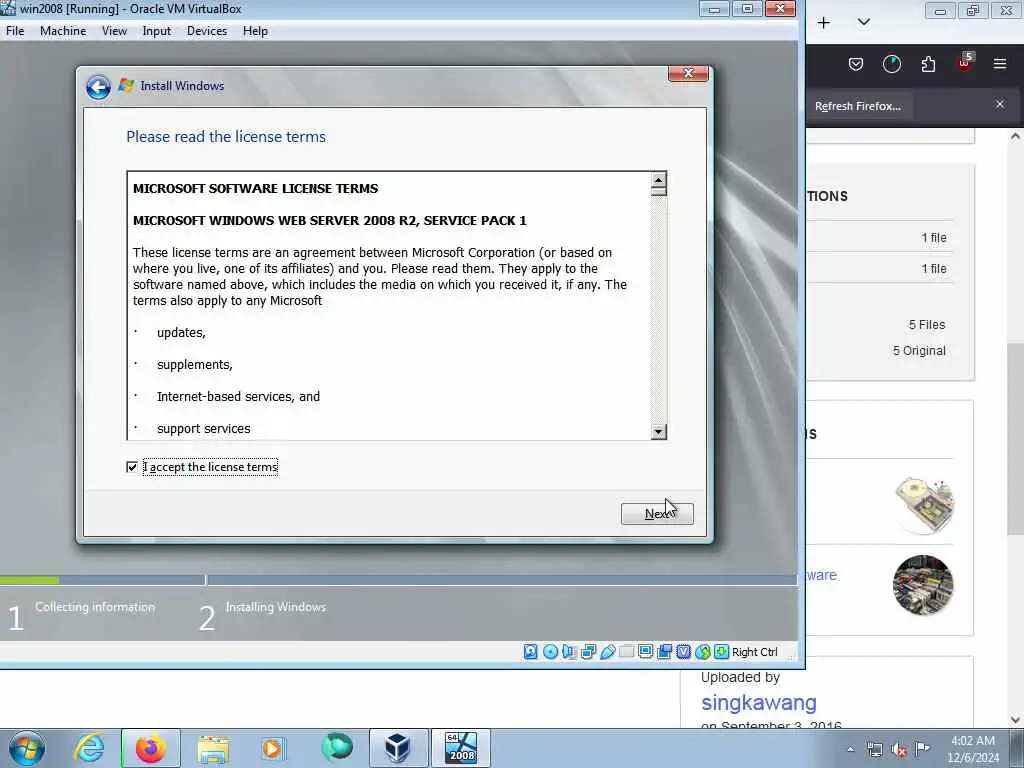The width and height of the screenshot is (1024, 768).
Task: Click the Right Ctrl host key label
Action: tap(755, 652)
